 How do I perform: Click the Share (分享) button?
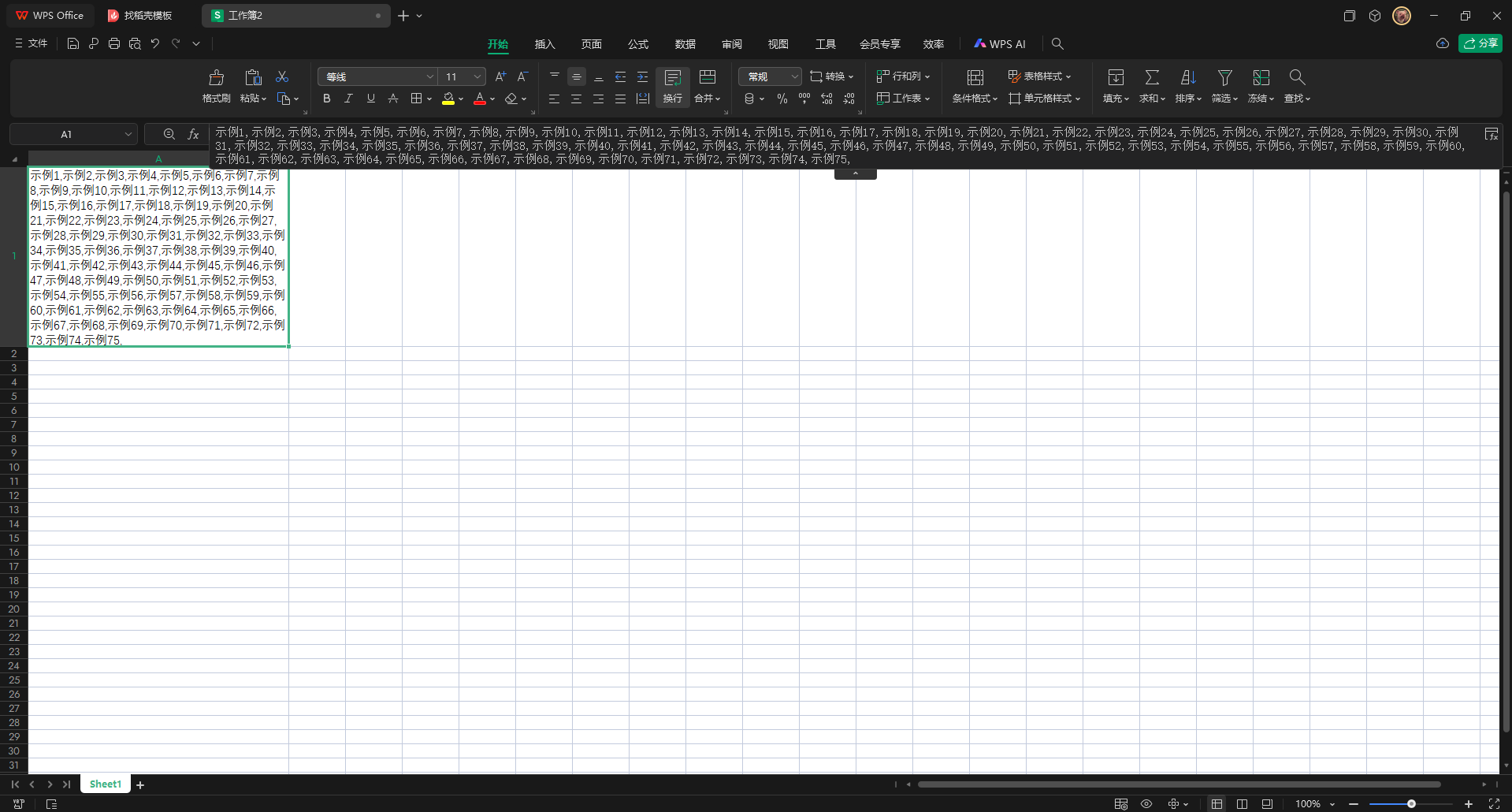1480,43
